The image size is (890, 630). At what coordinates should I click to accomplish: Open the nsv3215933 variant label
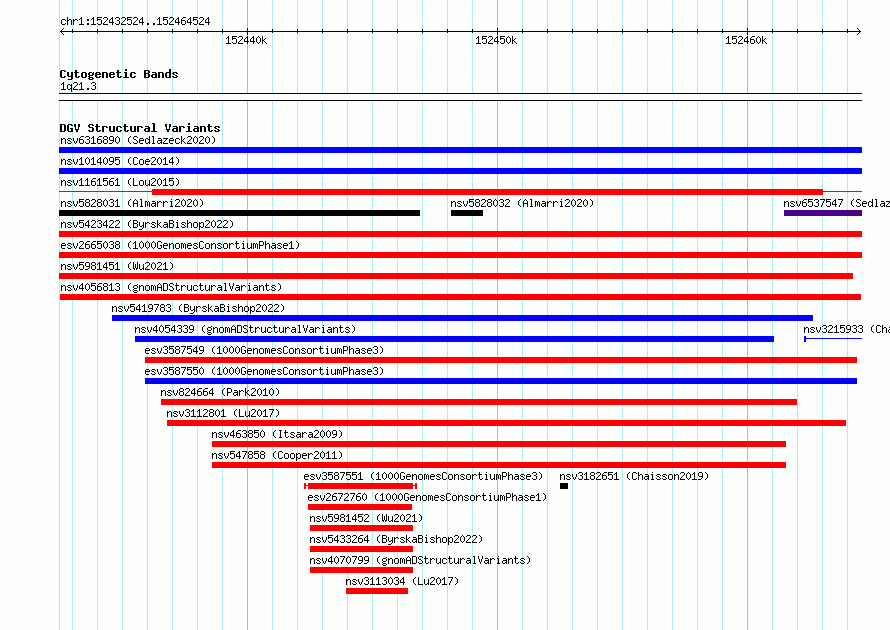tap(846, 329)
